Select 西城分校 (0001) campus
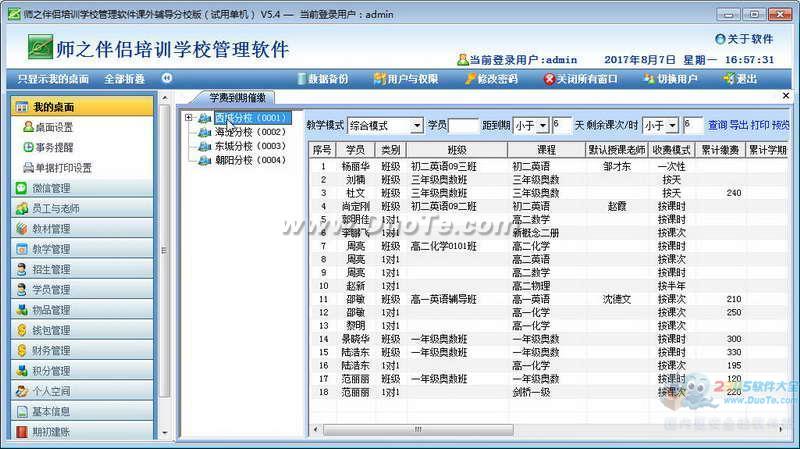This screenshot has height=449, width=800. [253, 118]
